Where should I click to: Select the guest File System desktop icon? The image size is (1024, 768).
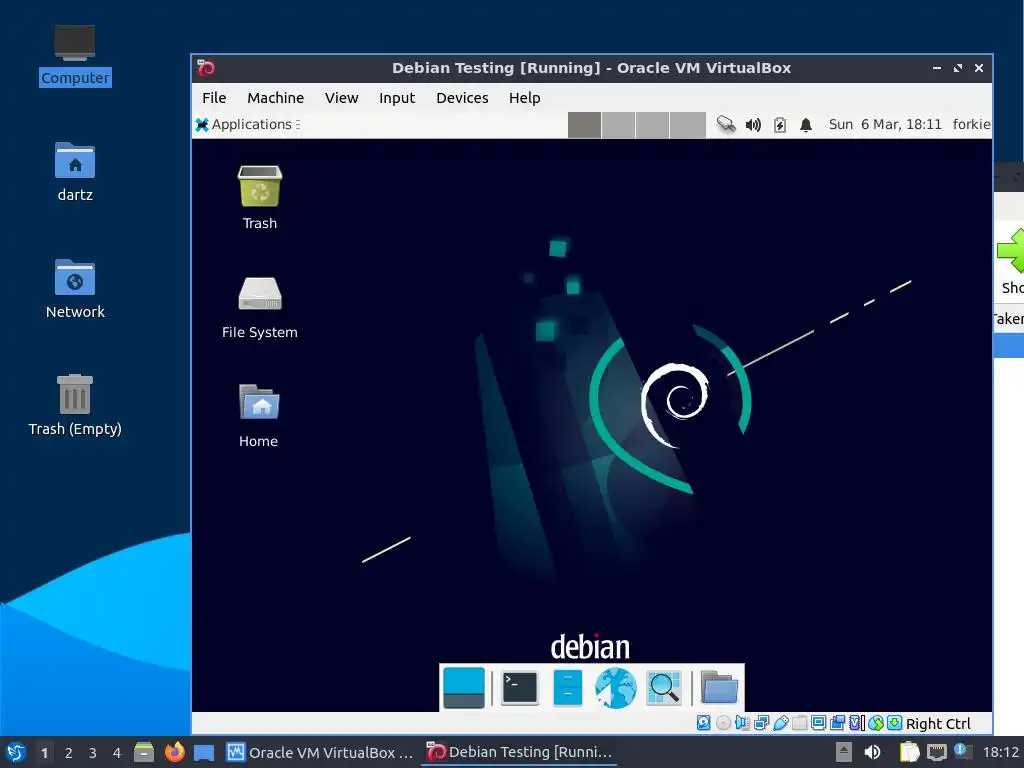click(260, 307)
